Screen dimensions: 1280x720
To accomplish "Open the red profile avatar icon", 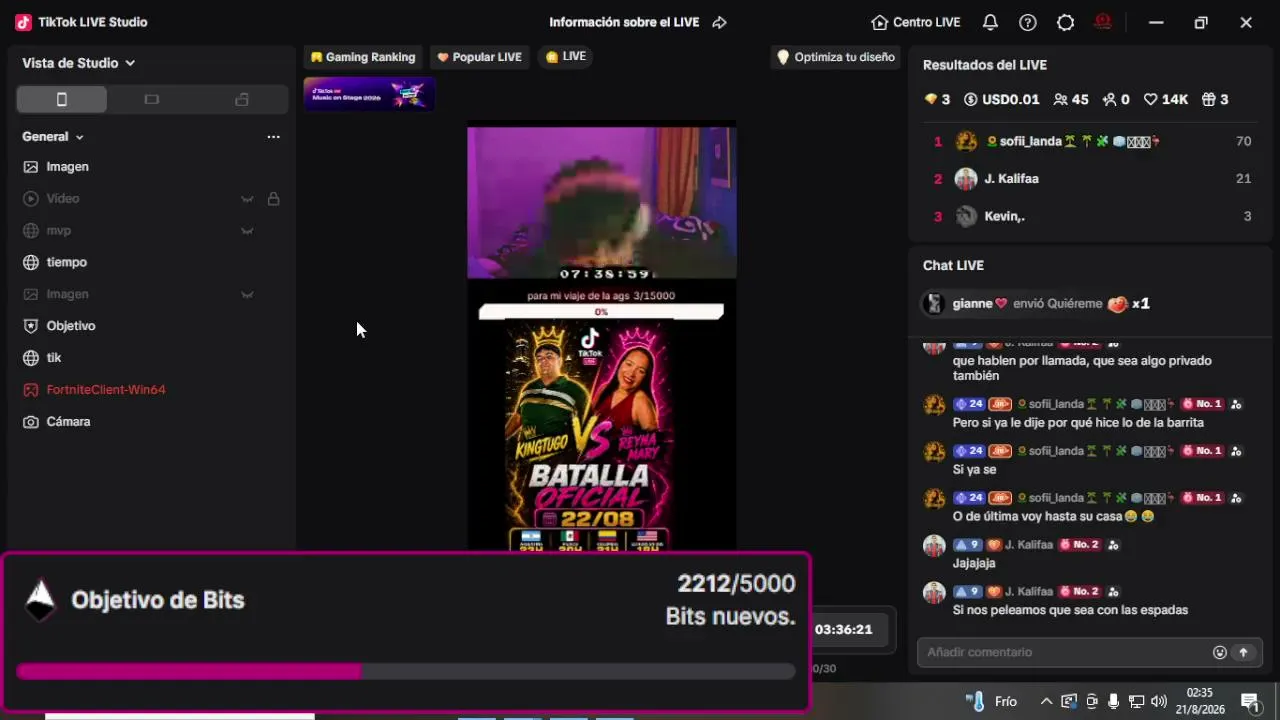I will 1103,22.
